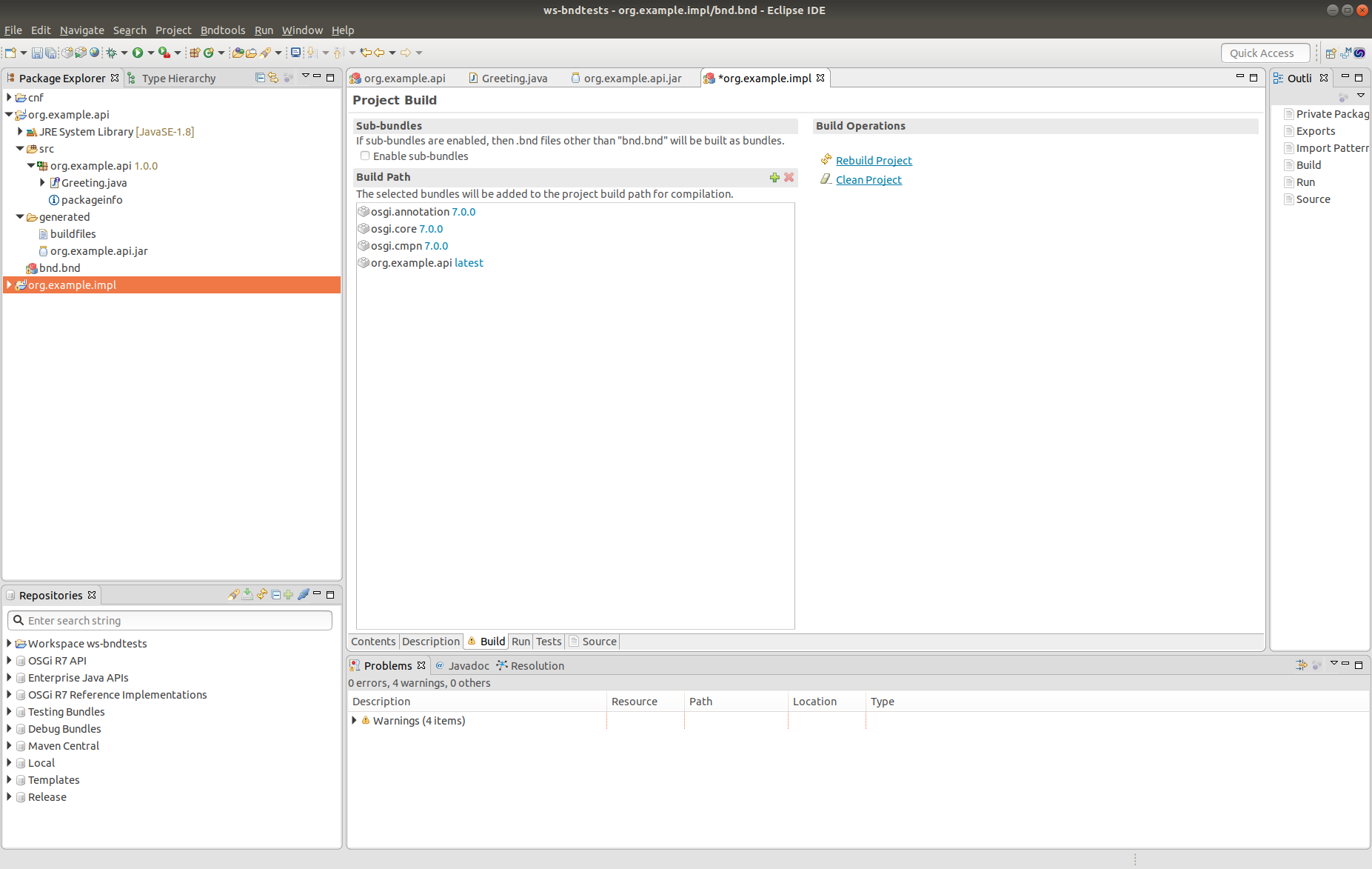
Task: Click Collapse All in Repositories panel
Action: click(x=275, y=595)
